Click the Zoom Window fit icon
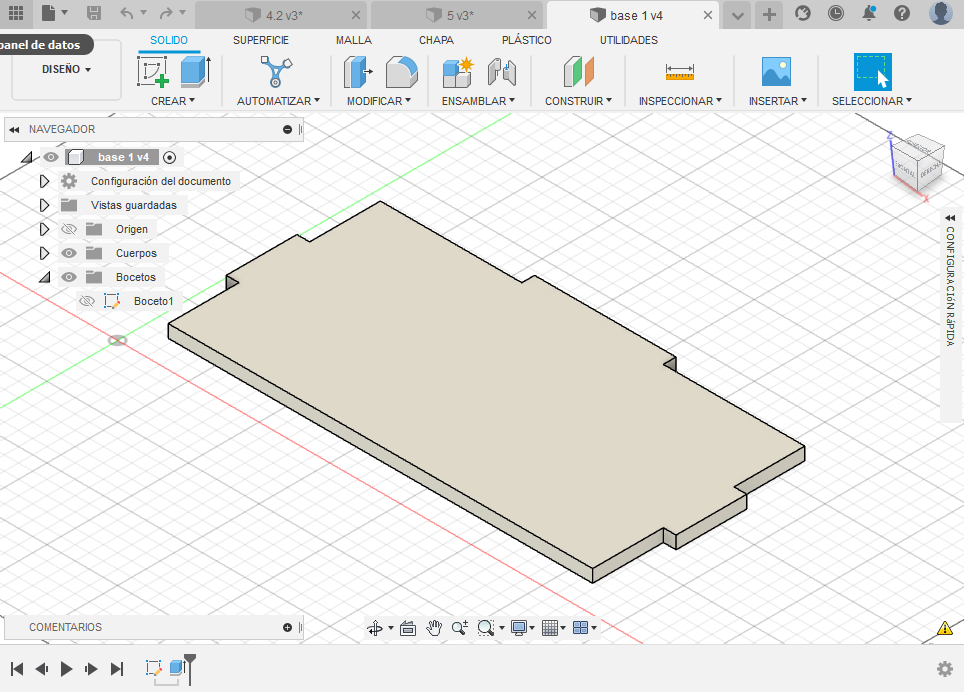 [486, 627]
